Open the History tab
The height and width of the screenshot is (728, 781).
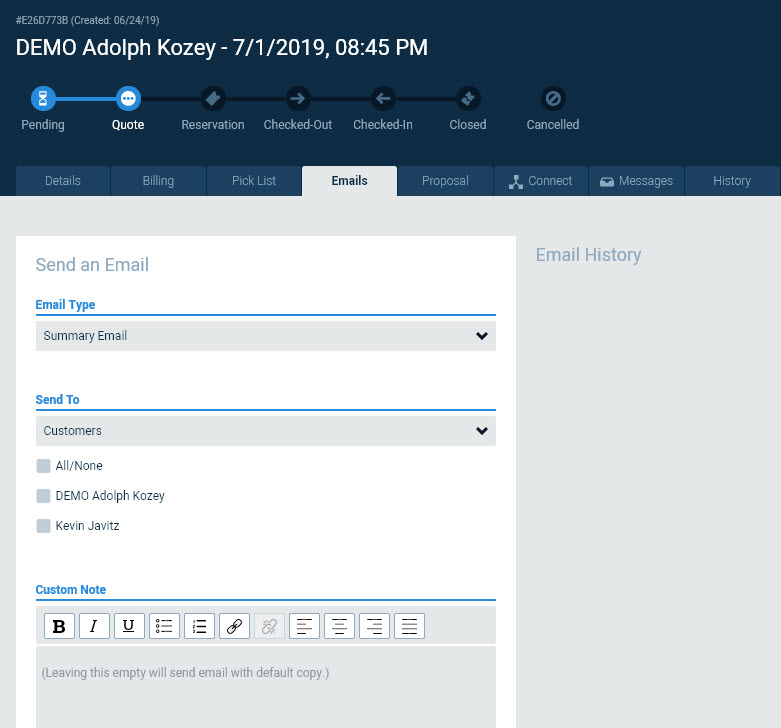732,181
